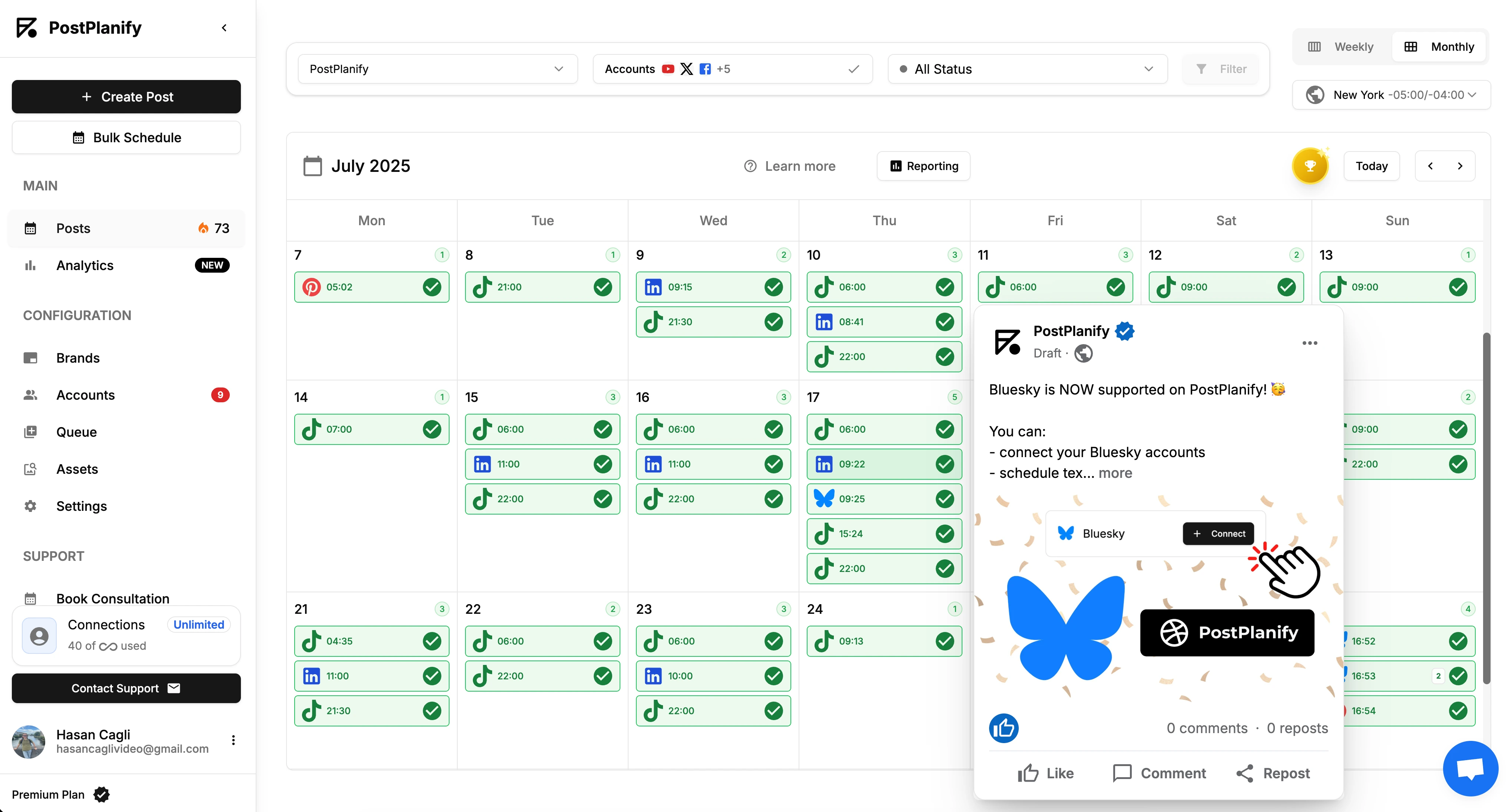Open the blue chat bubble widget
This screenshot has width=1512, height=812.
[x=1470, y=768]
